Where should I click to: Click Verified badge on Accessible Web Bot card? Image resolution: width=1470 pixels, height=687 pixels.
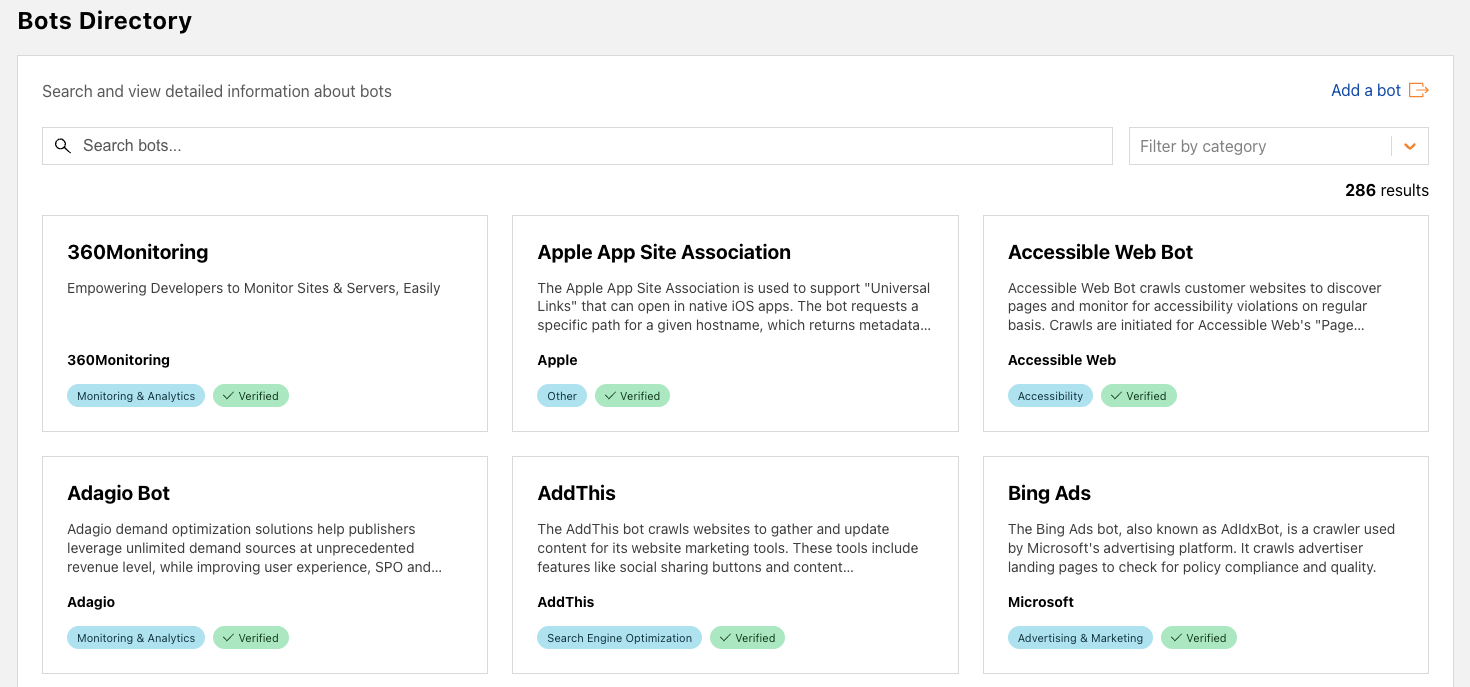(1139, 396)
